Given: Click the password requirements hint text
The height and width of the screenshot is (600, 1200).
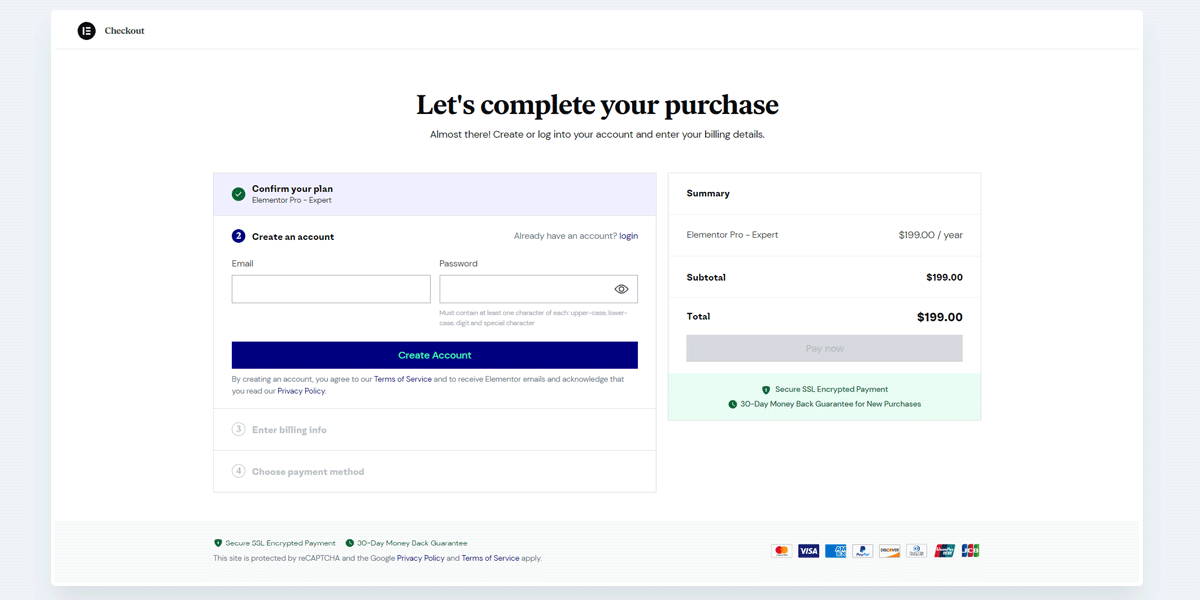Looking at the screenshot, I should click(534, 318).
